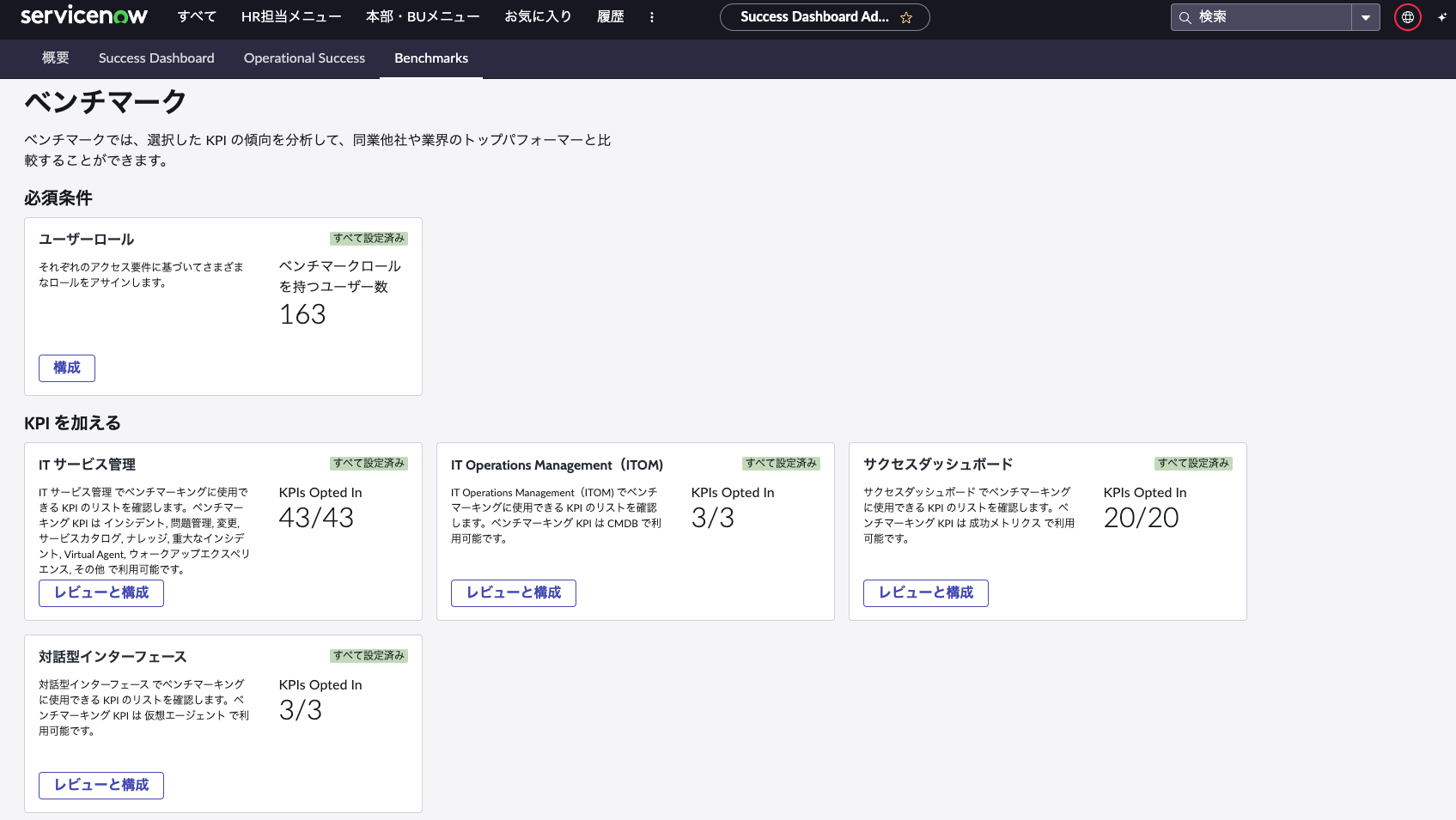
Task: Click the Success Dashboard Ad... title pill
Action: point(825,17)
